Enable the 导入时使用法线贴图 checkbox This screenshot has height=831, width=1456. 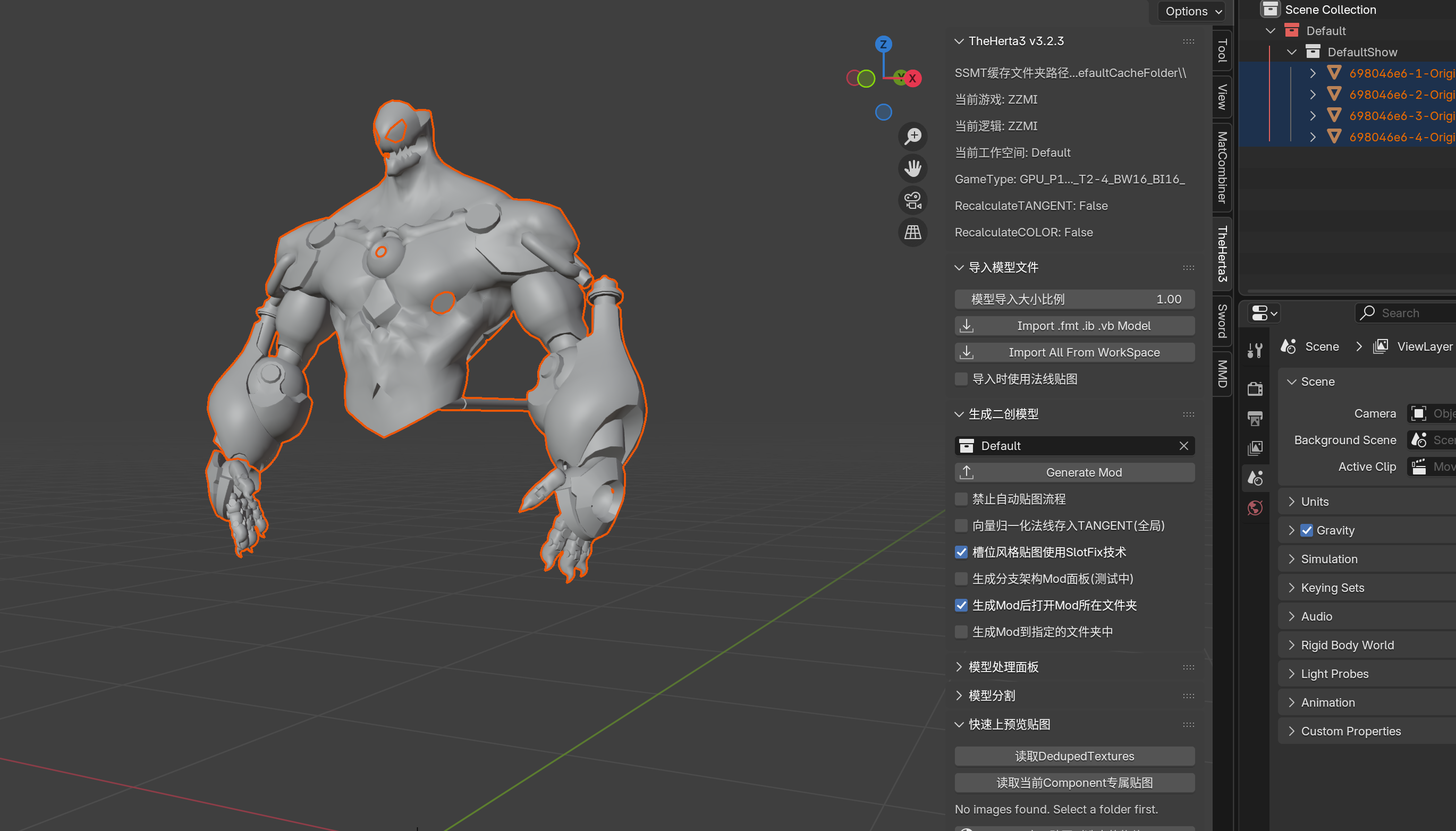pyautogui.click(x=961, y=379)
